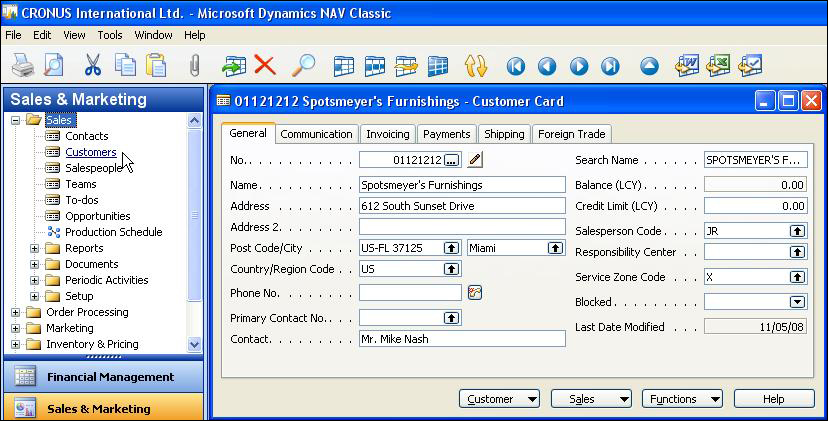Open the Sales menu button
Viewport: 828px width, 421px height.
[x=591, y=399]
